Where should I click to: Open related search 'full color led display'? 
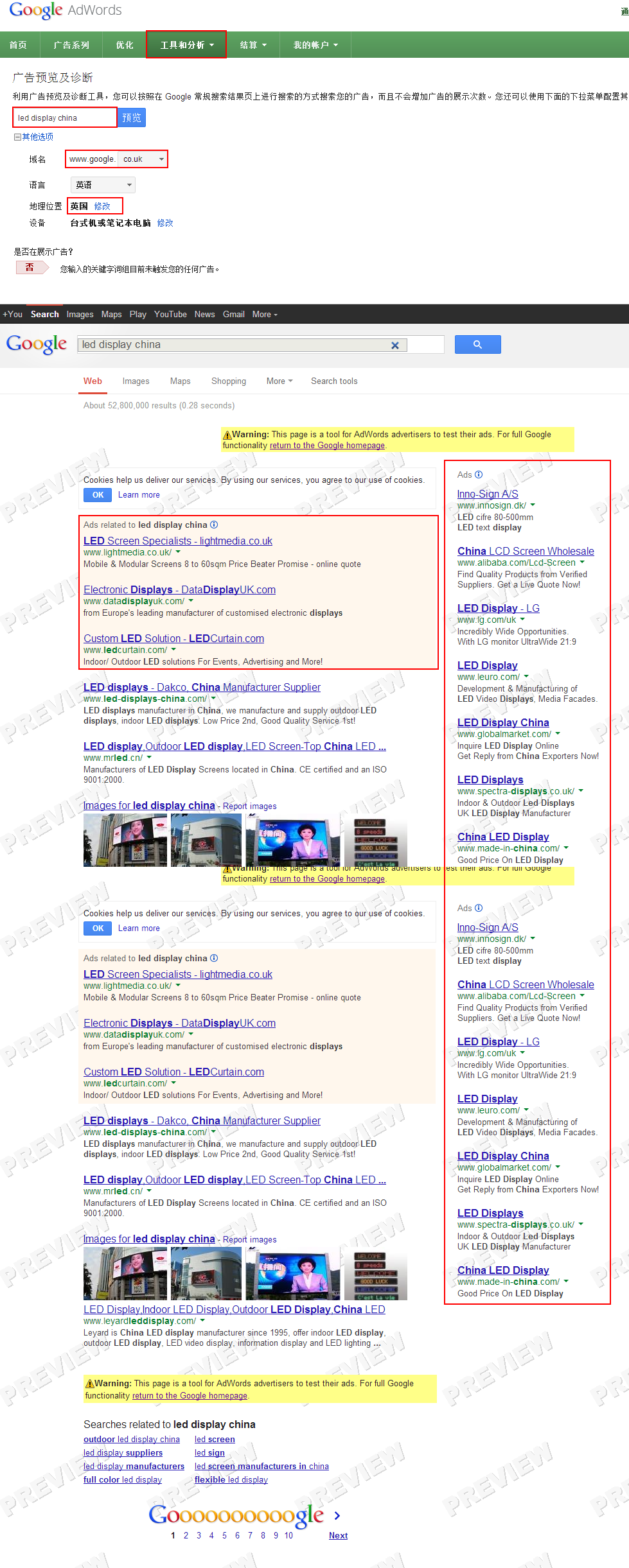click(x=123, y=1479)
